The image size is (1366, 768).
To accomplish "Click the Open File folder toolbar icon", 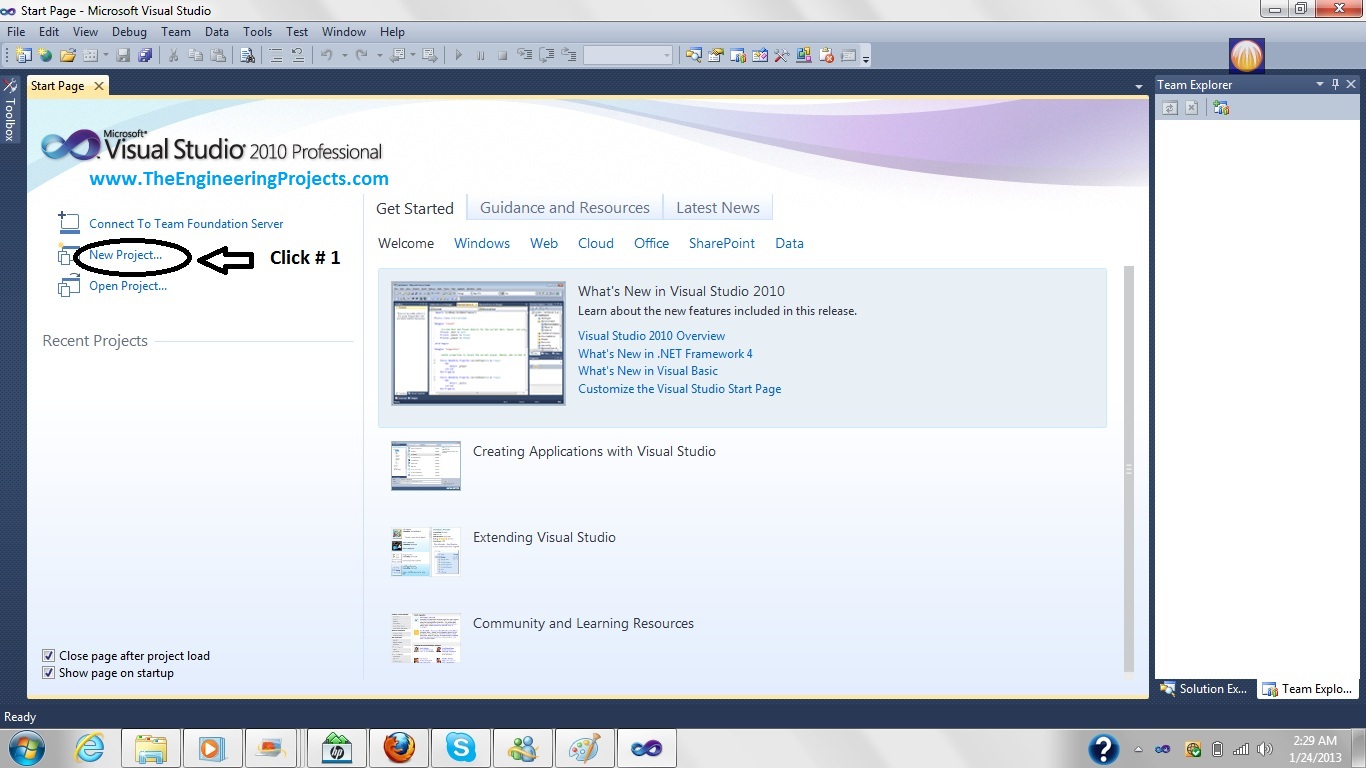I will click(67, 55).
